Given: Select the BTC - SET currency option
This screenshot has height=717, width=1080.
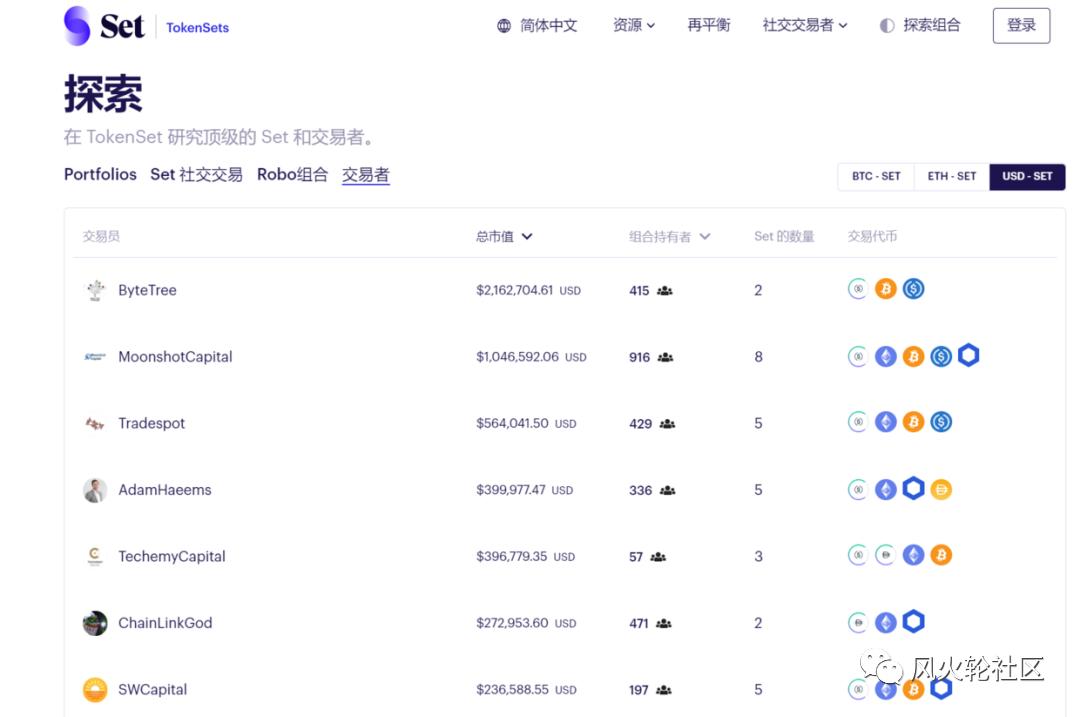Looking at the screenshot, I should [874, 176].
